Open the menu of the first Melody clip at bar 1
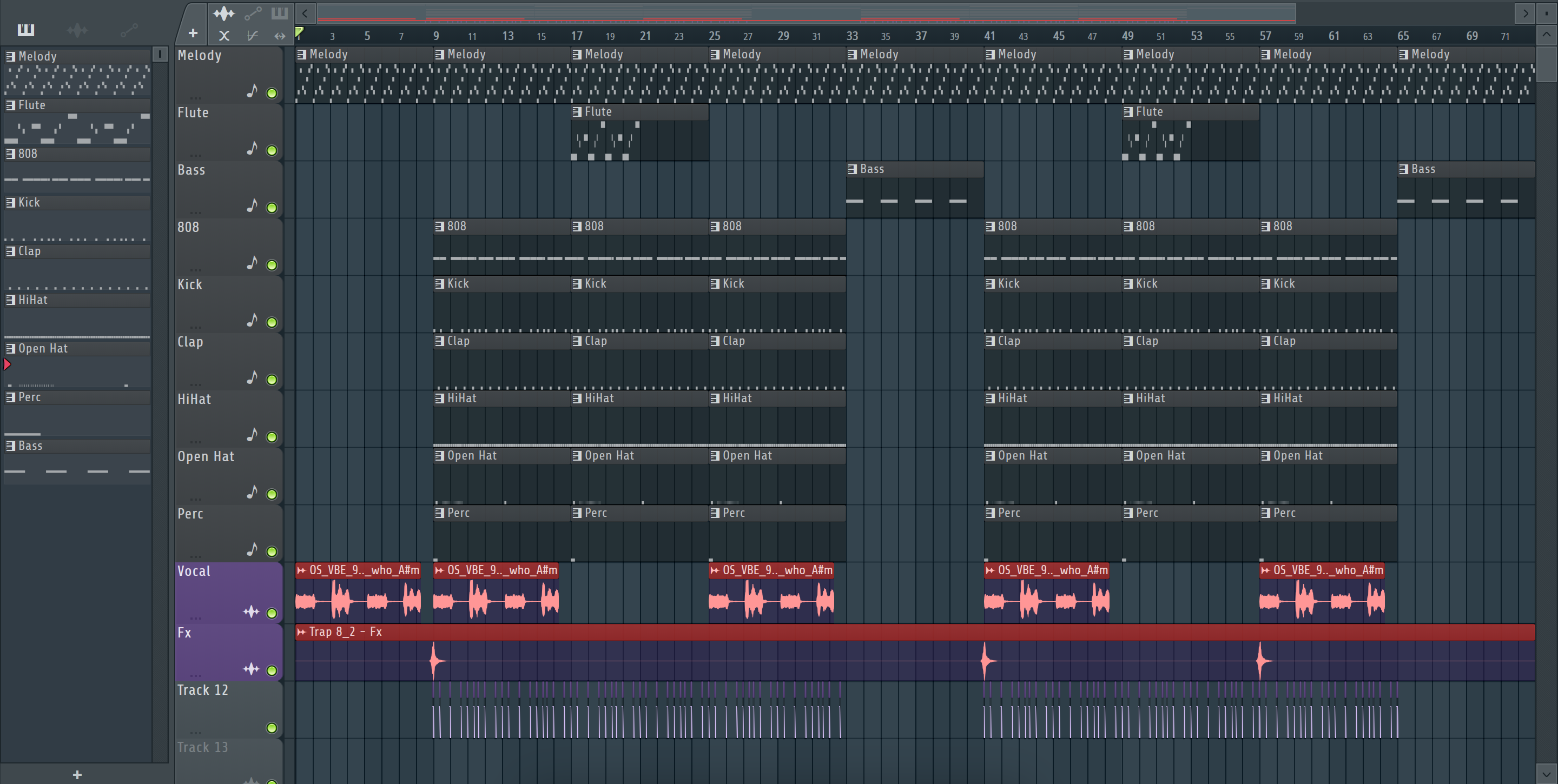 [301, 55]
